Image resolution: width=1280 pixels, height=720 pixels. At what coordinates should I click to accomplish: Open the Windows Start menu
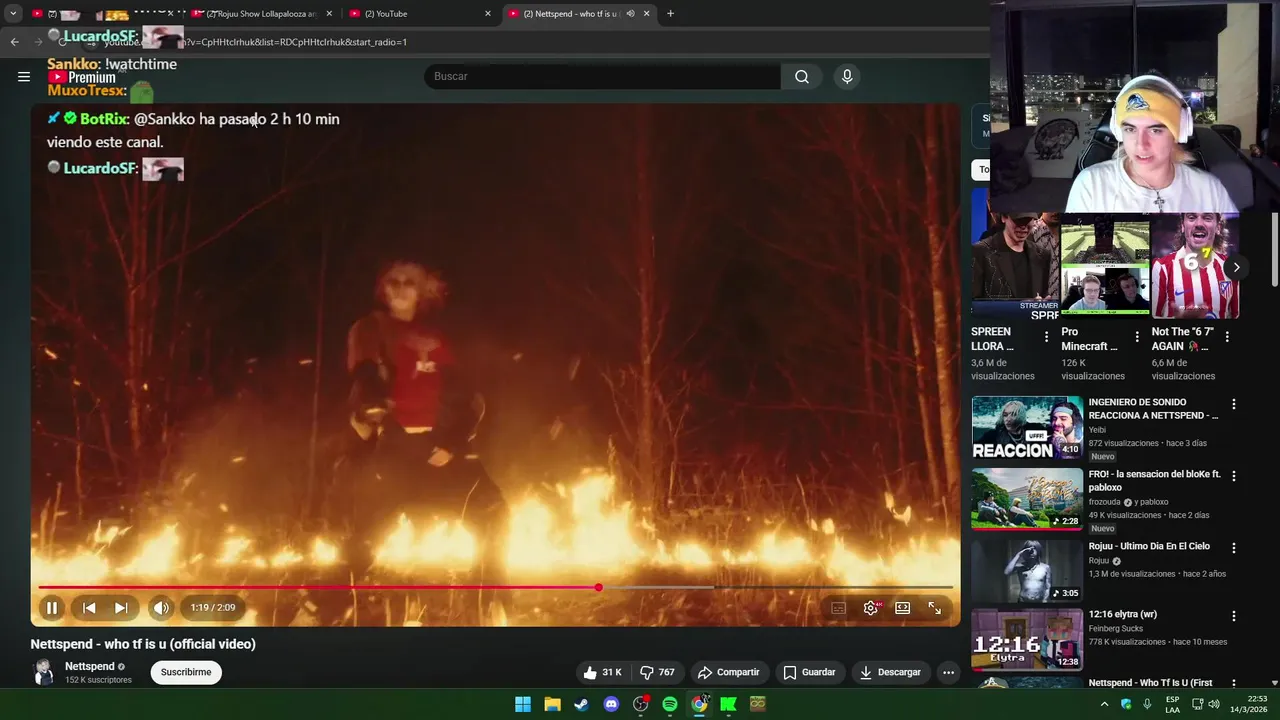523,704
